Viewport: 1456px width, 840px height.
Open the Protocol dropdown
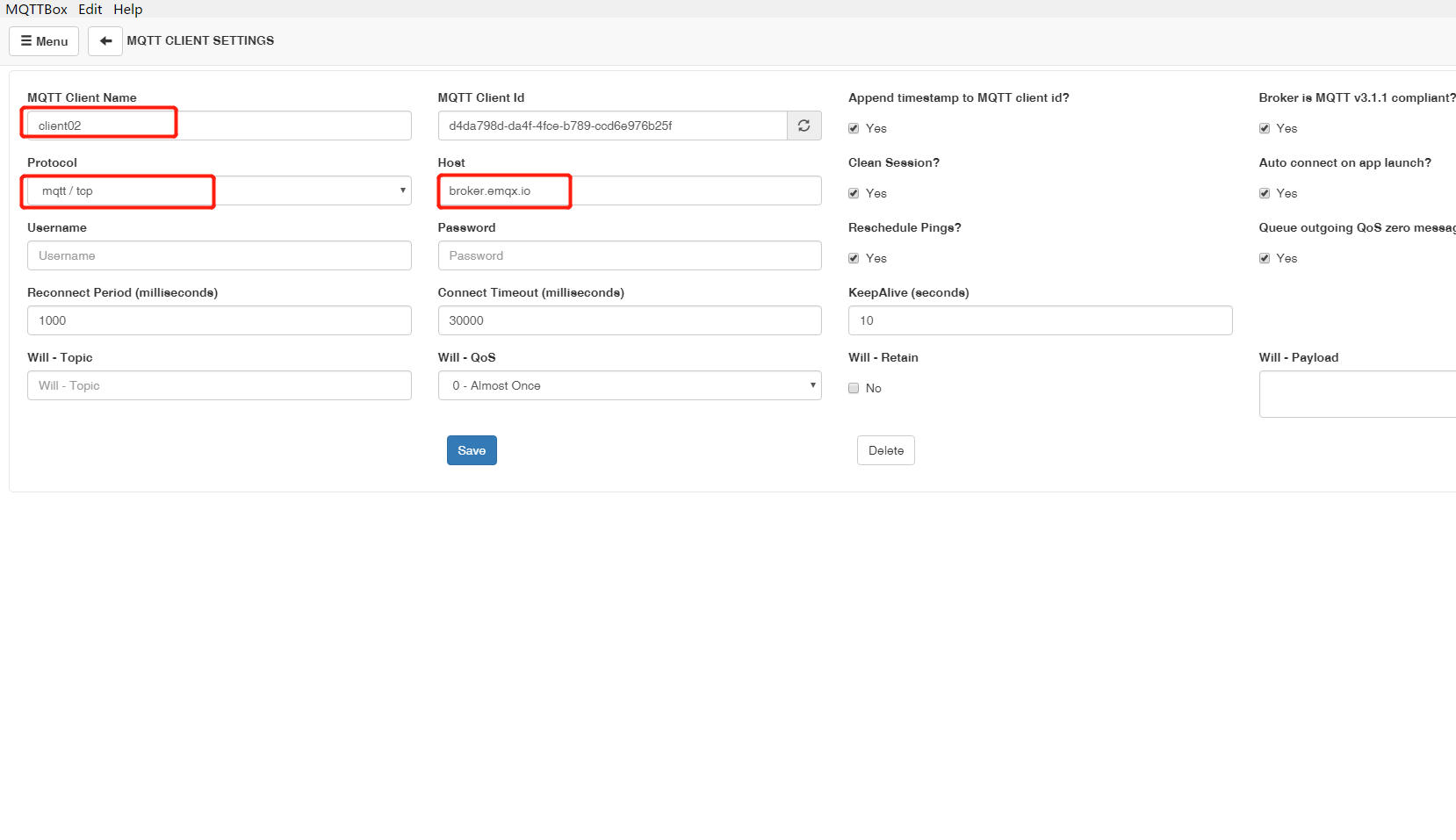point(219,190)
